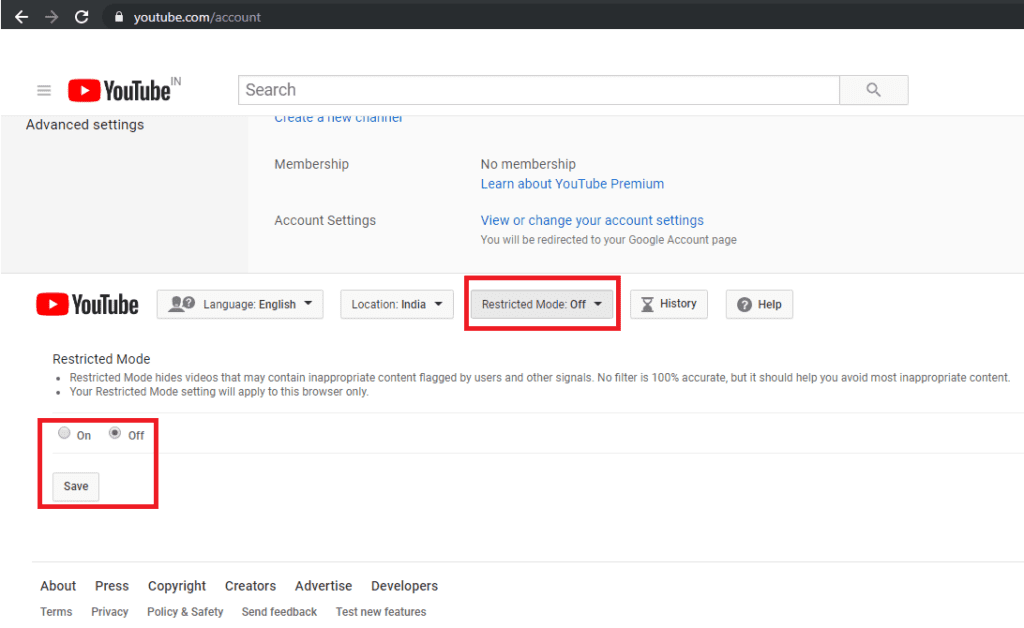
Task: Click the footer YouTube logo
Action: (x=88, y=304)
